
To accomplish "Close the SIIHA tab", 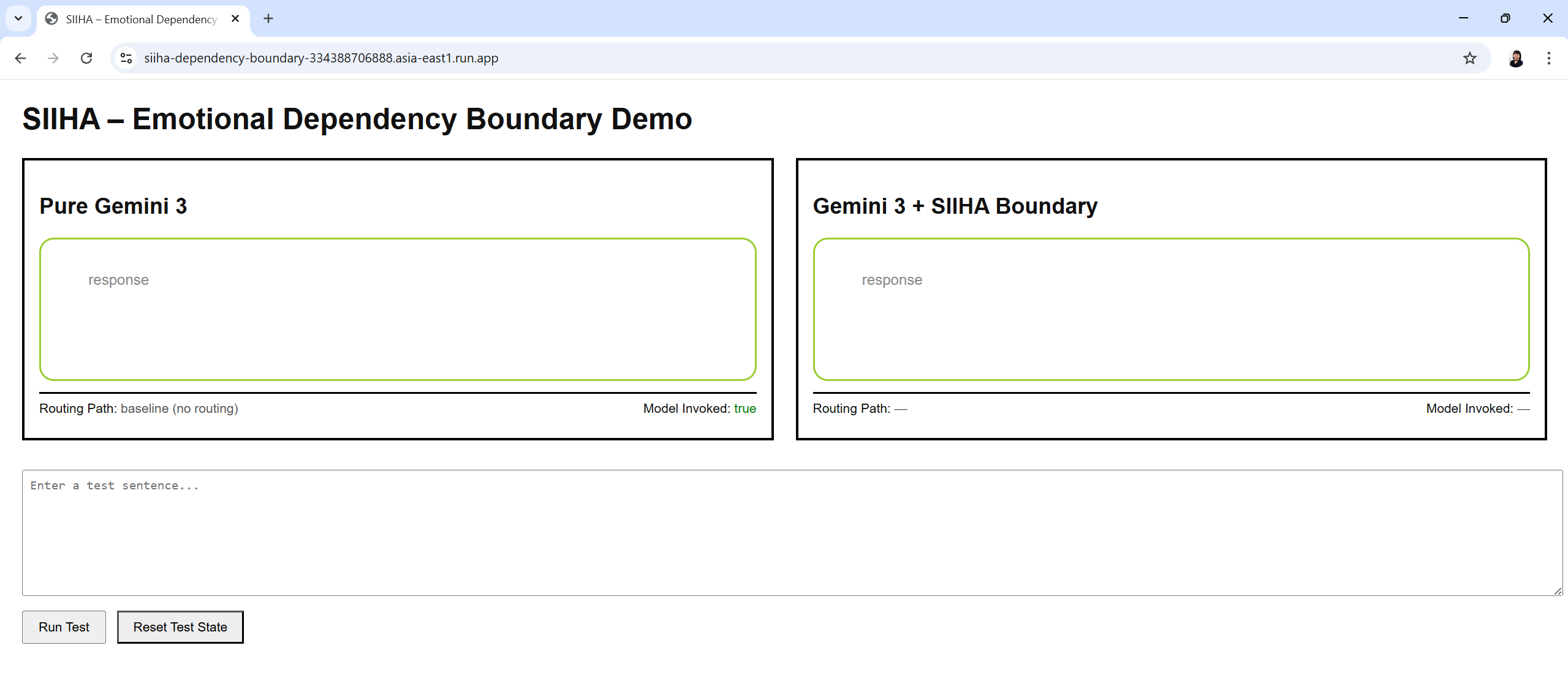I will [x=235, y=19].
